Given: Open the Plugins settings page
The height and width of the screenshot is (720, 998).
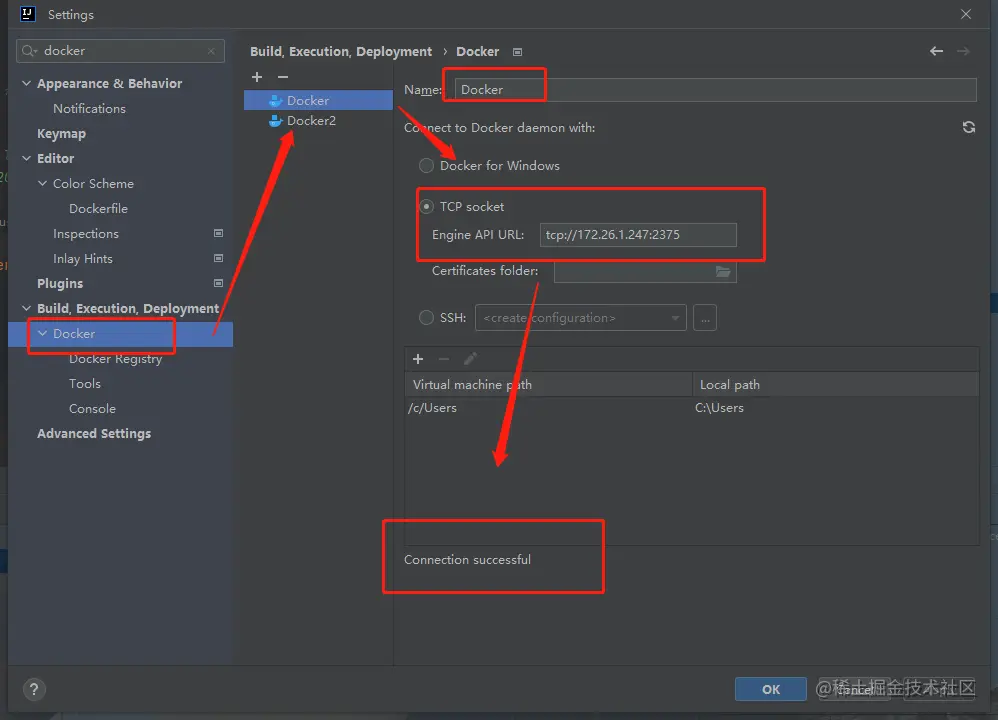Looking at the screenshot, I should (60, 283).
